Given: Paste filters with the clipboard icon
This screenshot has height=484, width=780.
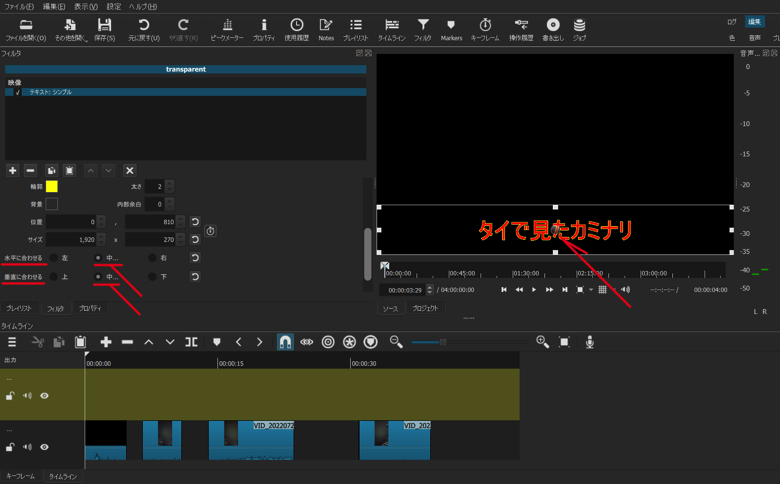Looking at the screenshot, I should coord(69,171).
